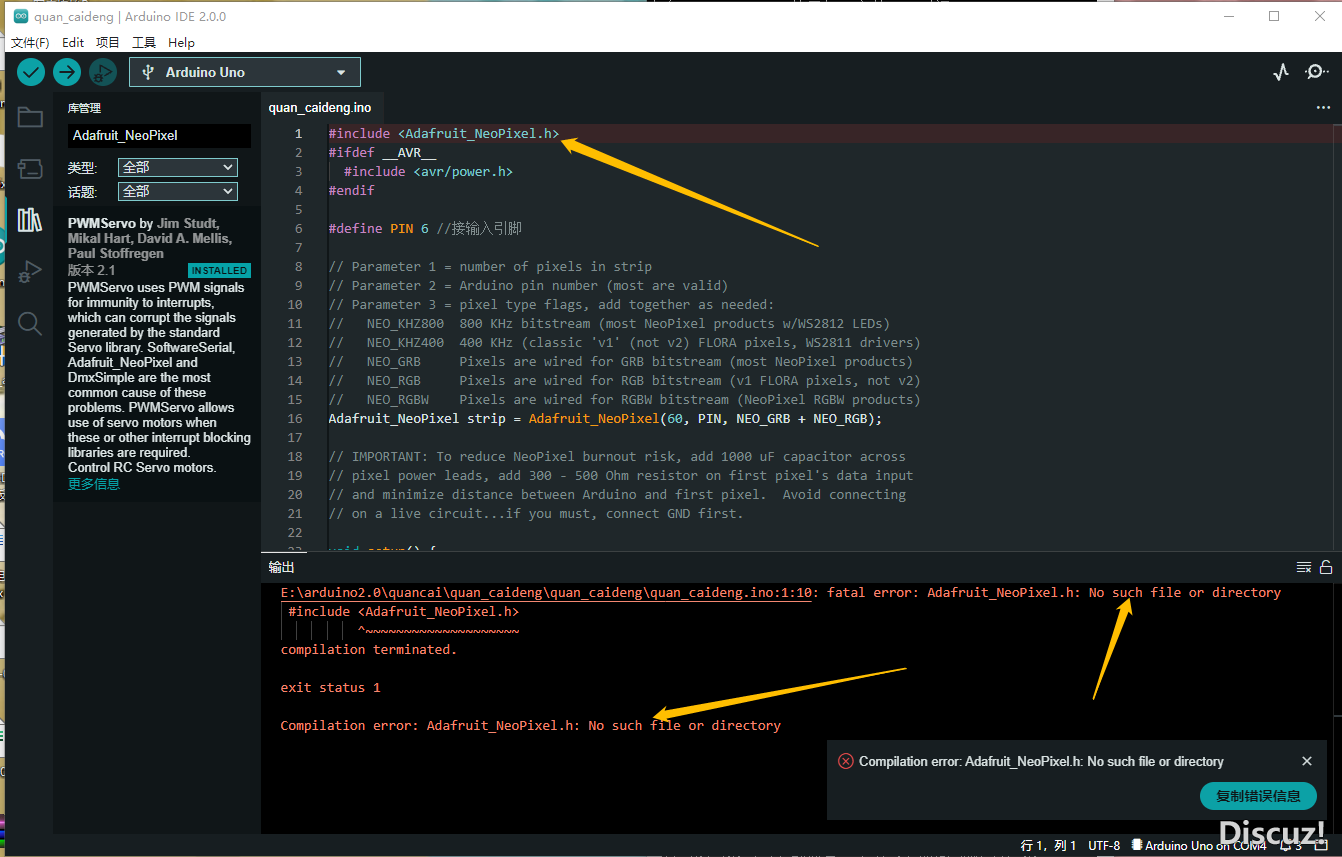Select the quan_caideng.ino tab

(x=320, y=108)
